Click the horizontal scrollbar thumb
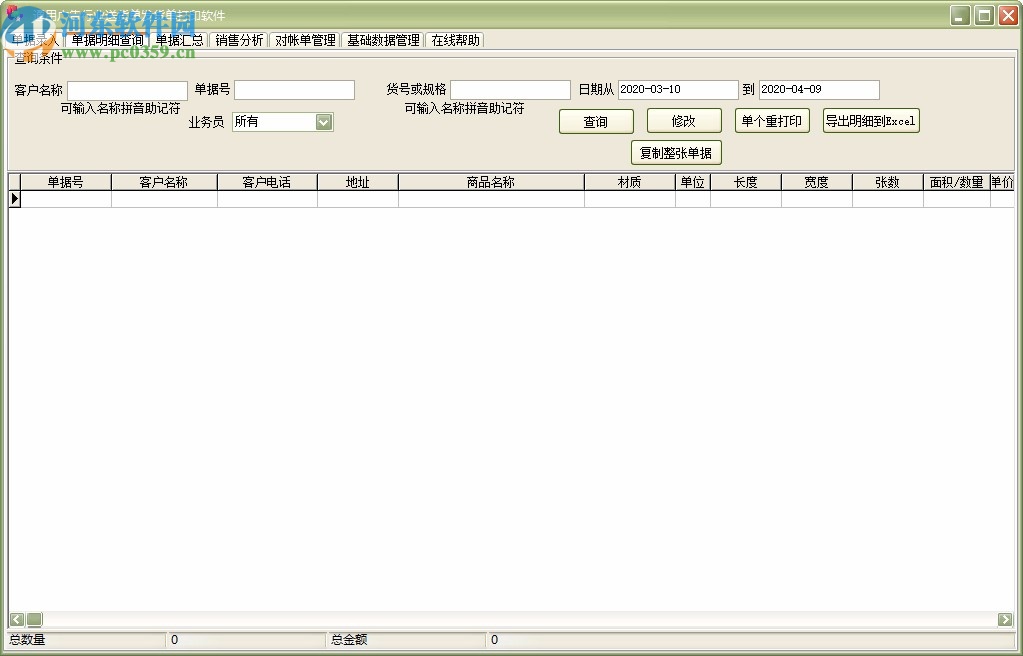Viewport: 1023px width, 656px height. (35, 619)
